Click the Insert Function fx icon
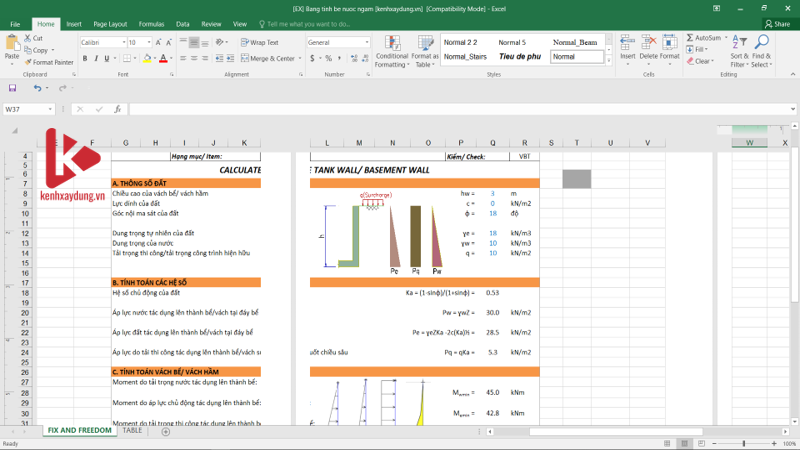This screenshot has height=450, width=800. point(117,109)
